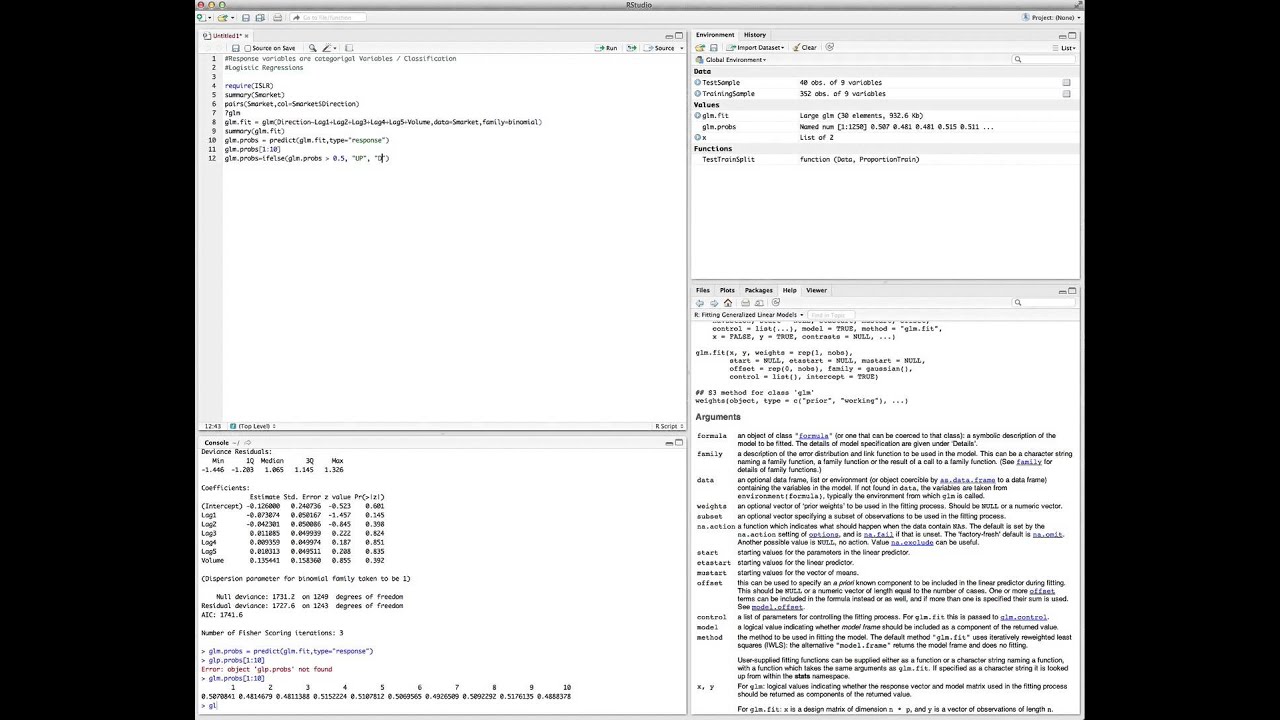Viewport: 1280px width, 720px height.
Task: Open R Script file type dropdown
Action: click(x=668, y=426)
